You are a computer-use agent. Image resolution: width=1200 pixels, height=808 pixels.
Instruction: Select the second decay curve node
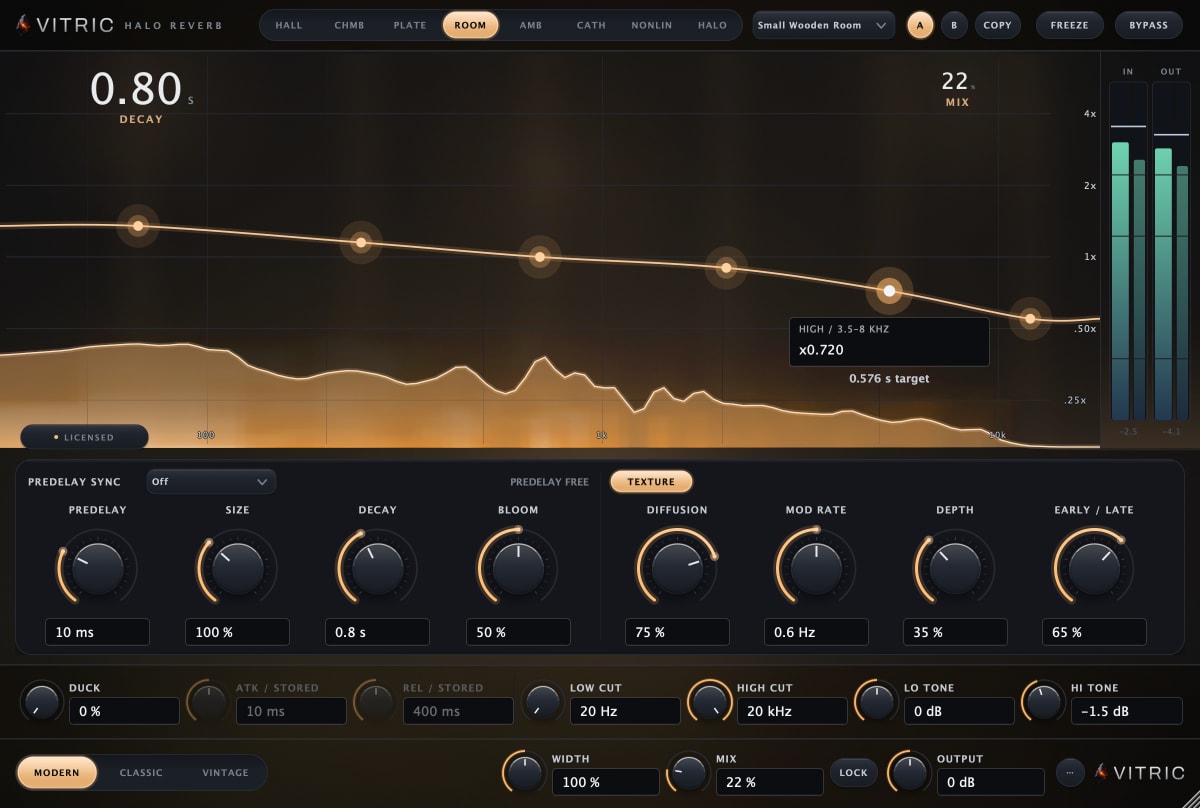click(361, 242)
